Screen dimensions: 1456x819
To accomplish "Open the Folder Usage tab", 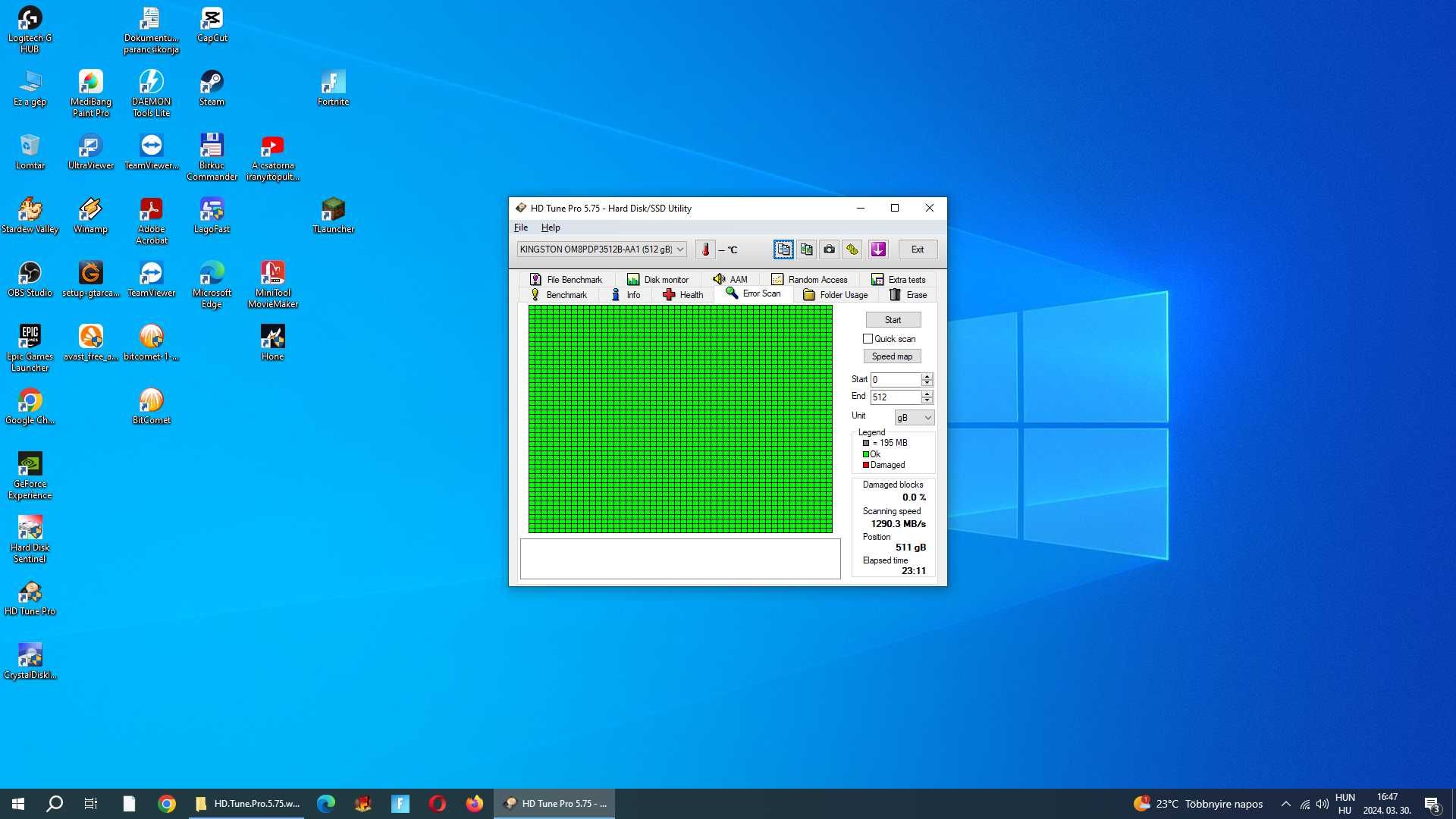I will coord(835,295).
